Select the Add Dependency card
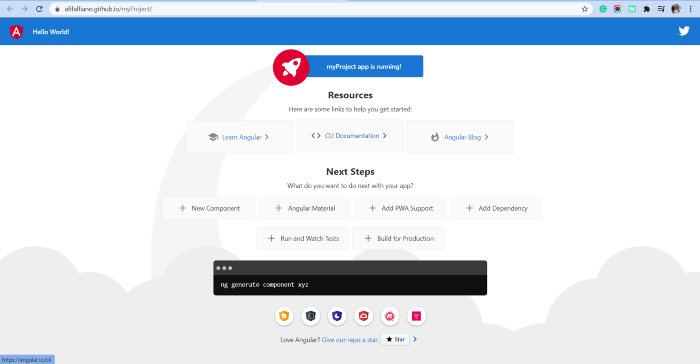Viewport: 700px width, 364px height. pyautogui.click(x=496, y=208)
